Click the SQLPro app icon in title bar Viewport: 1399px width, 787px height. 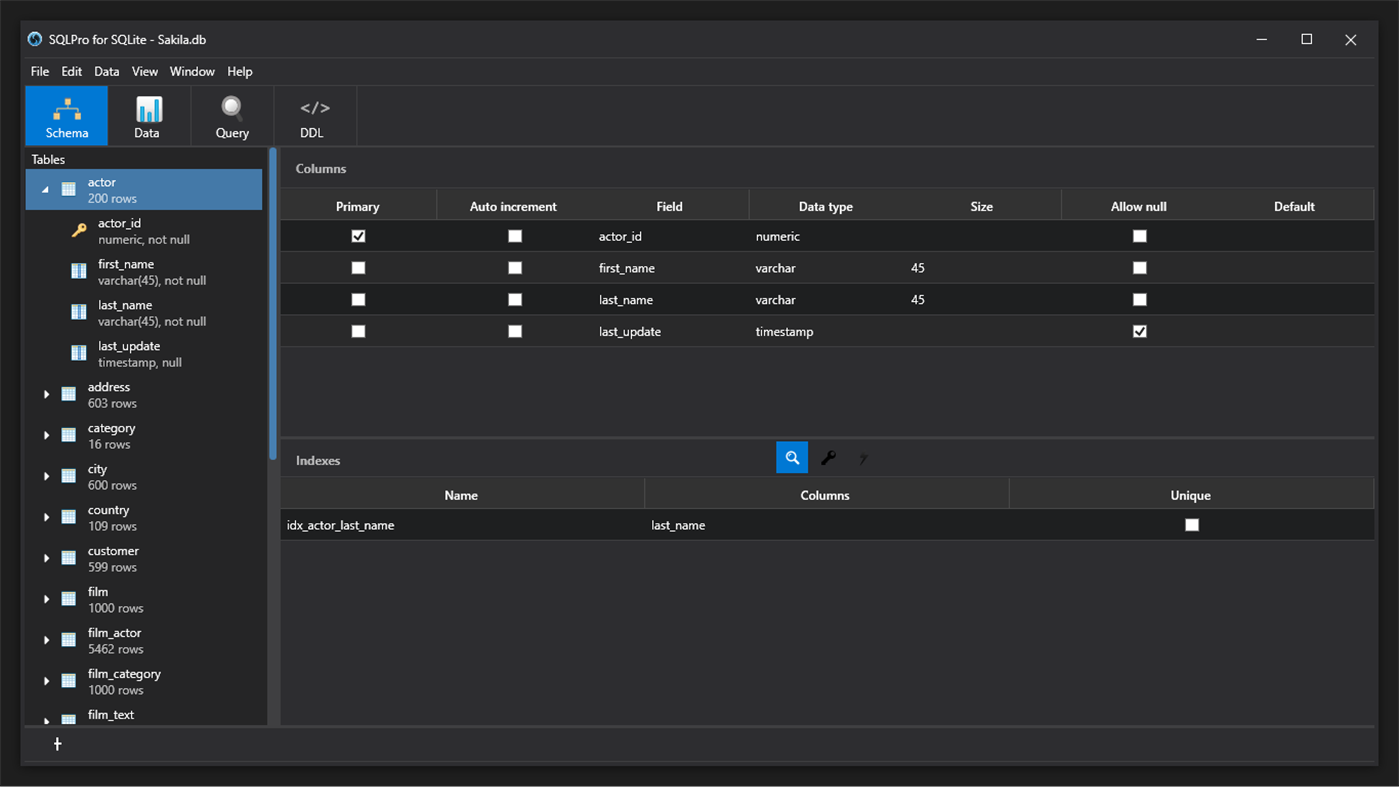pyautogui.click(x=35, y=39)
